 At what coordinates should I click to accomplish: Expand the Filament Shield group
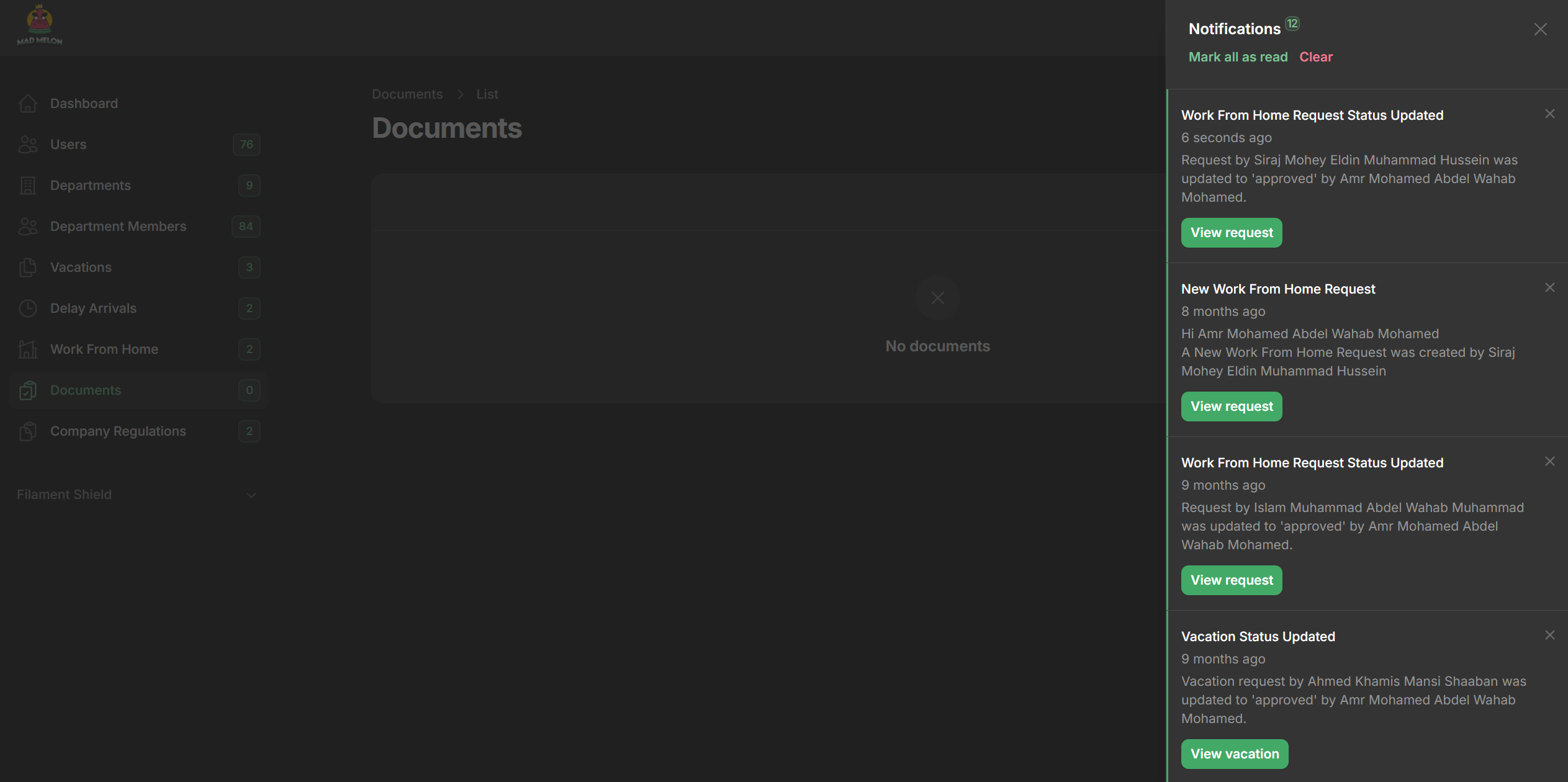point(251,495)
